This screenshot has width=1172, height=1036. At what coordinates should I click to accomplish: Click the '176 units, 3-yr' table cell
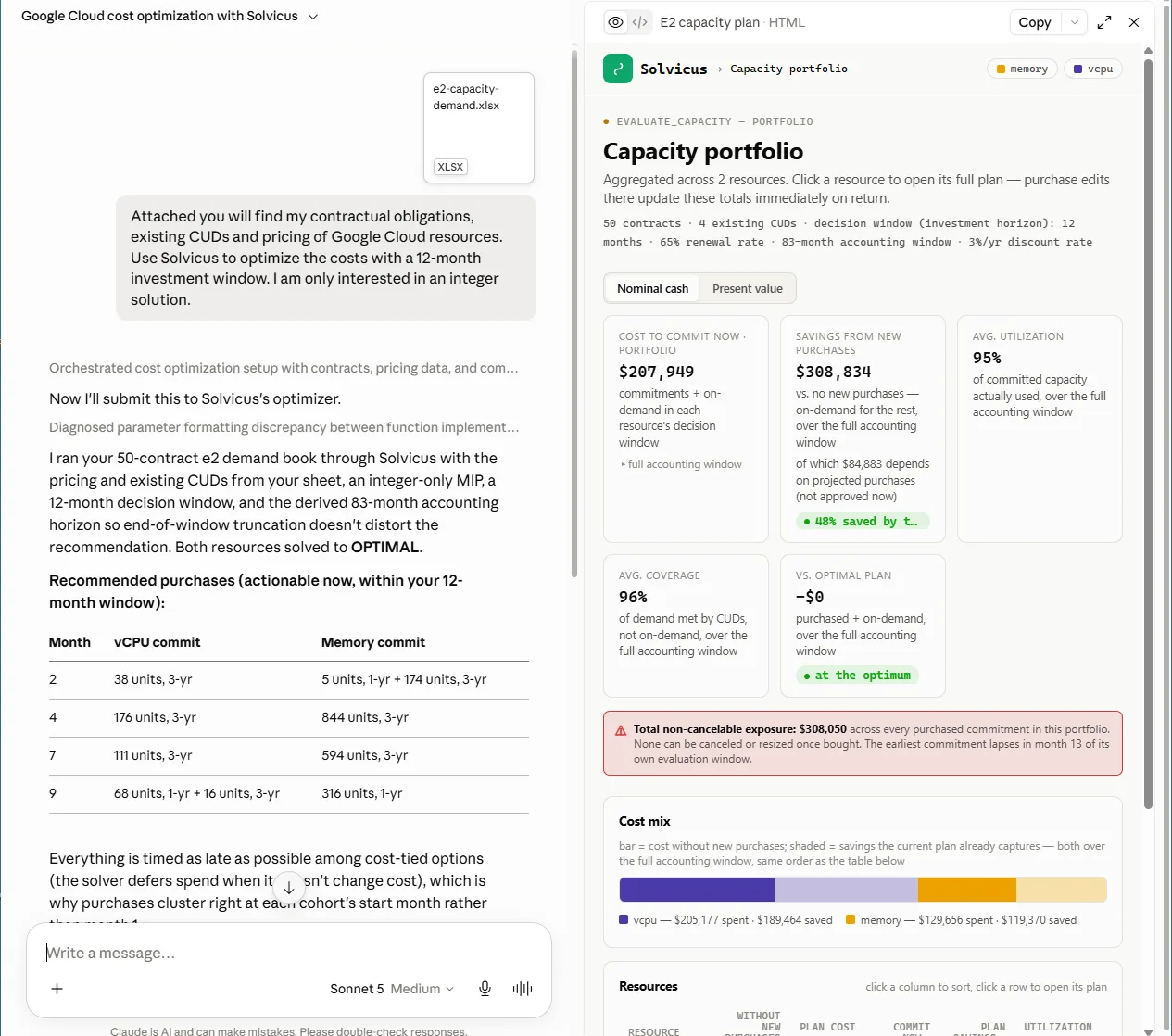pyautogui.click(x=155, y=717)
